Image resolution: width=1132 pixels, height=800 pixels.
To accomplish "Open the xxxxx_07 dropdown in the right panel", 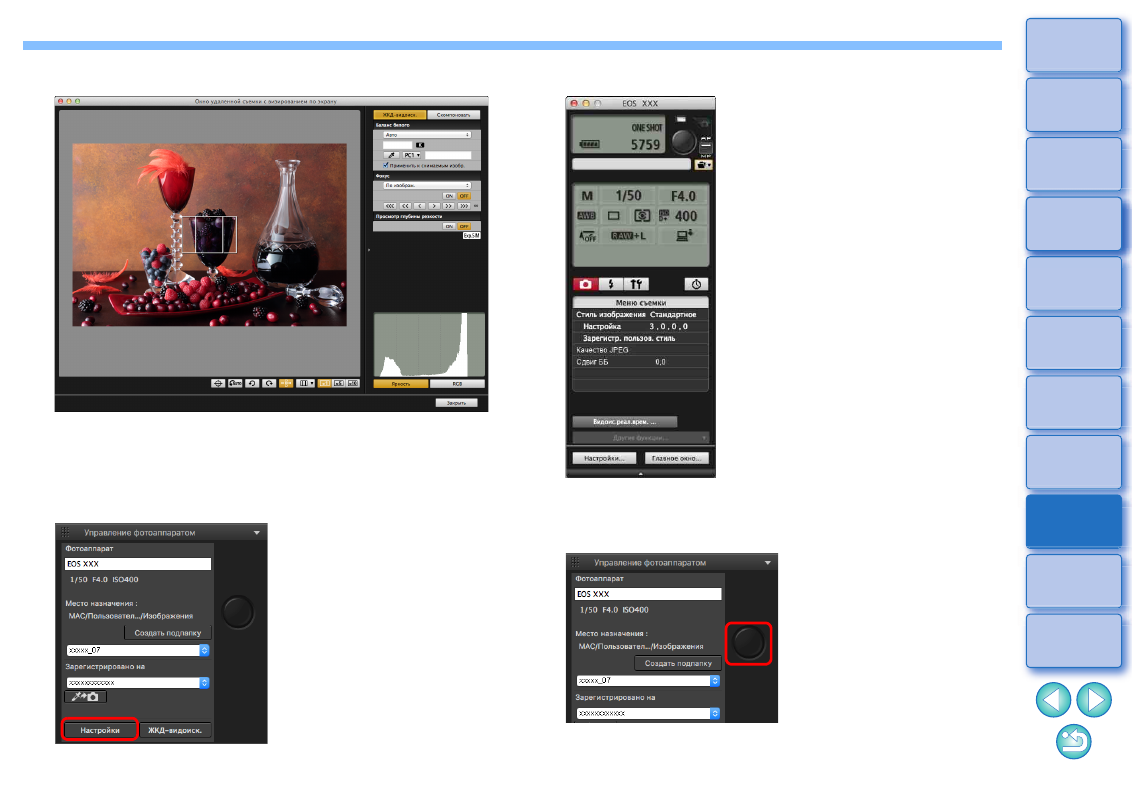I will [648, 680].
